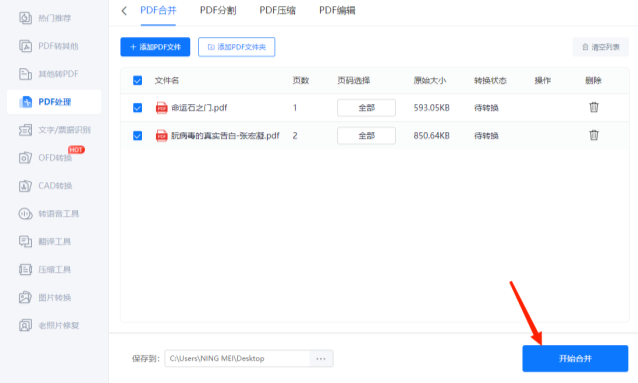Select the file name 命运石之门.pdf
This screenshot has height=383, width=638.
(x=199, y=108)
